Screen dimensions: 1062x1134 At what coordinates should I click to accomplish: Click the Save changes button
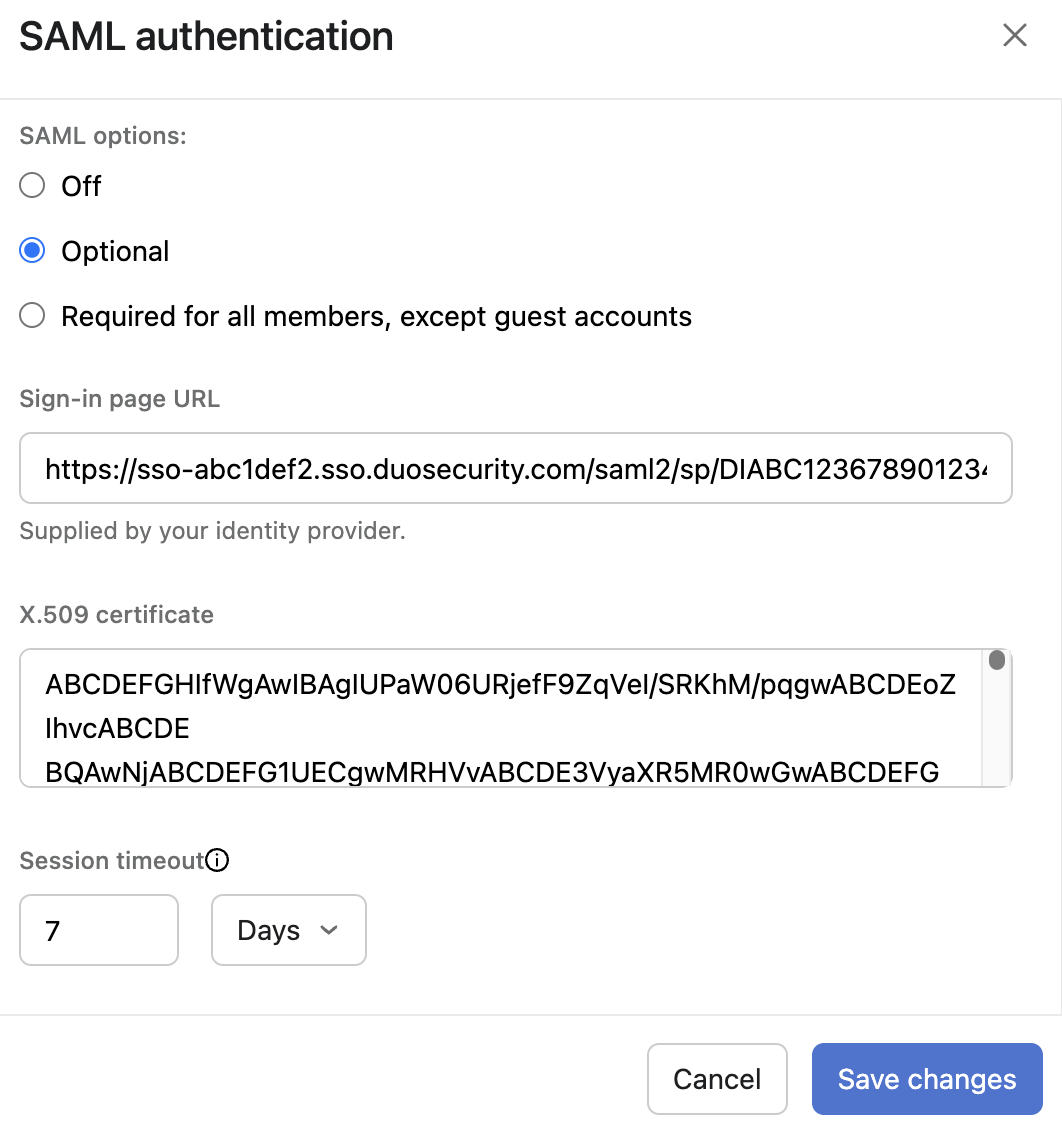pos(926,1079)
